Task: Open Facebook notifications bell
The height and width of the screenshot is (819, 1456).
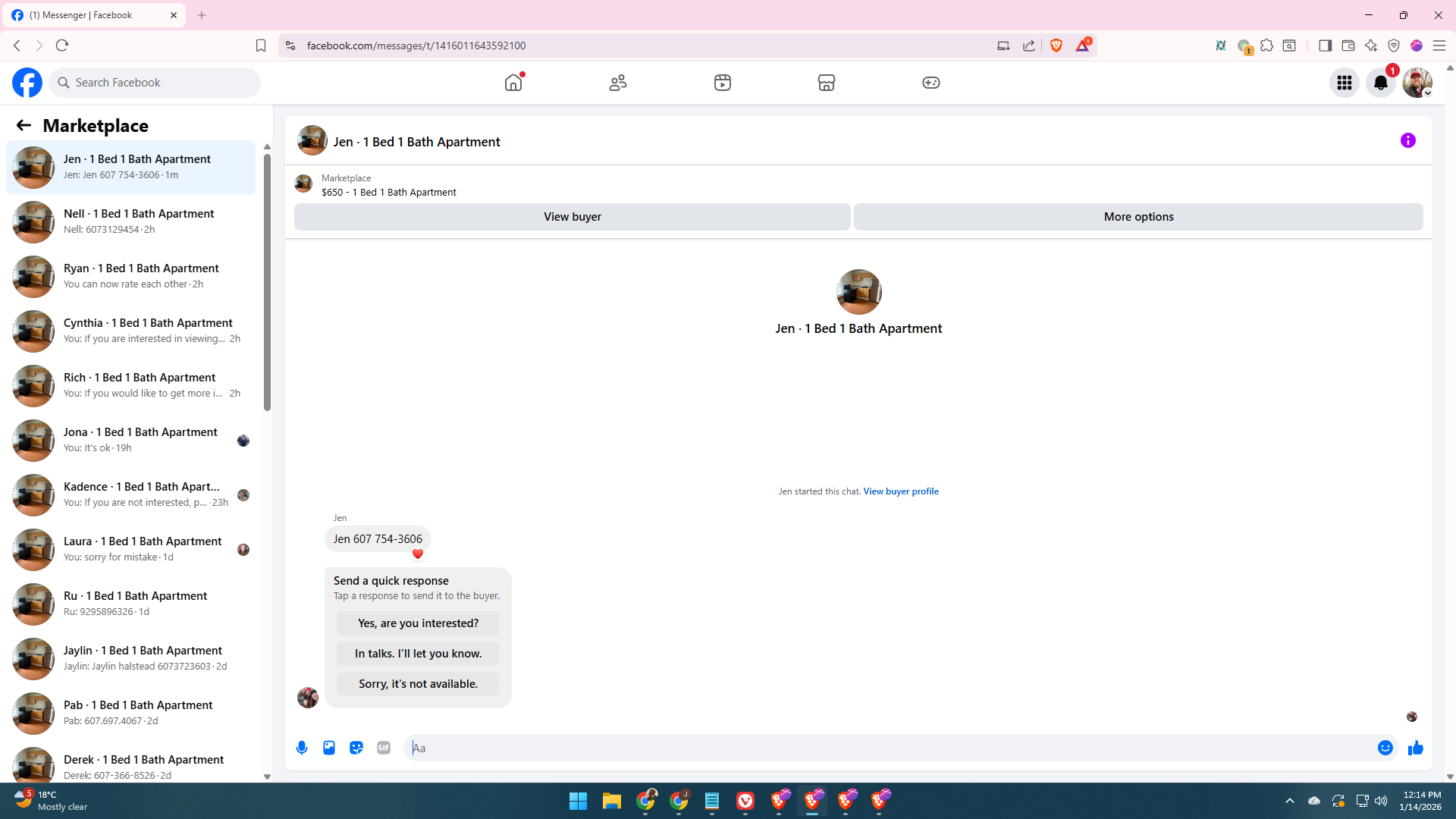Action: (x=1381, y=83)
